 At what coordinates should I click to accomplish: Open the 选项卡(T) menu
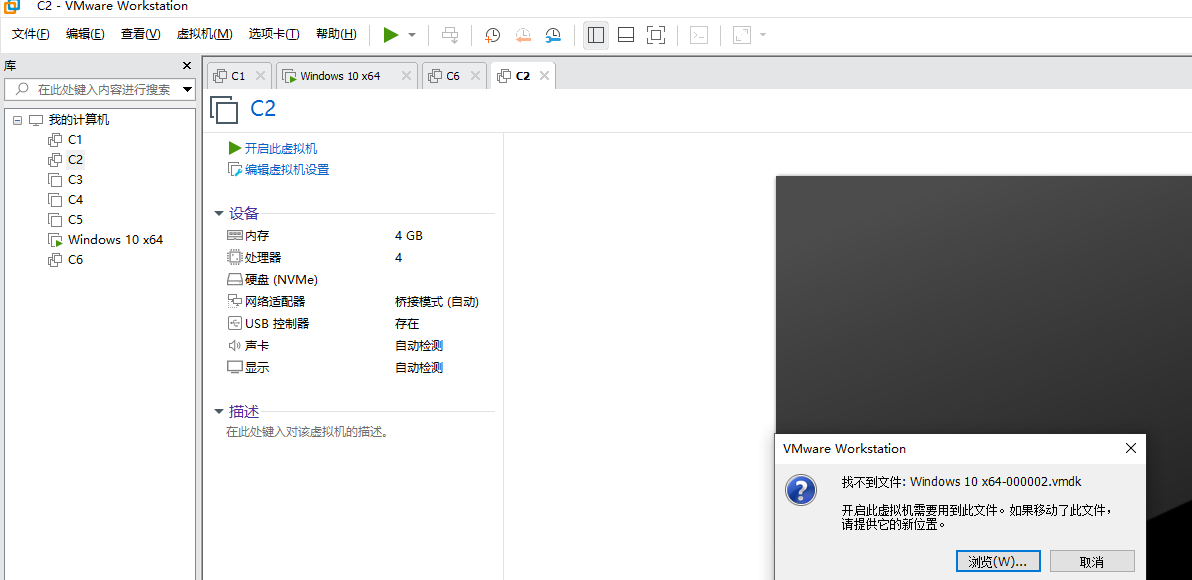coord(274,33)
